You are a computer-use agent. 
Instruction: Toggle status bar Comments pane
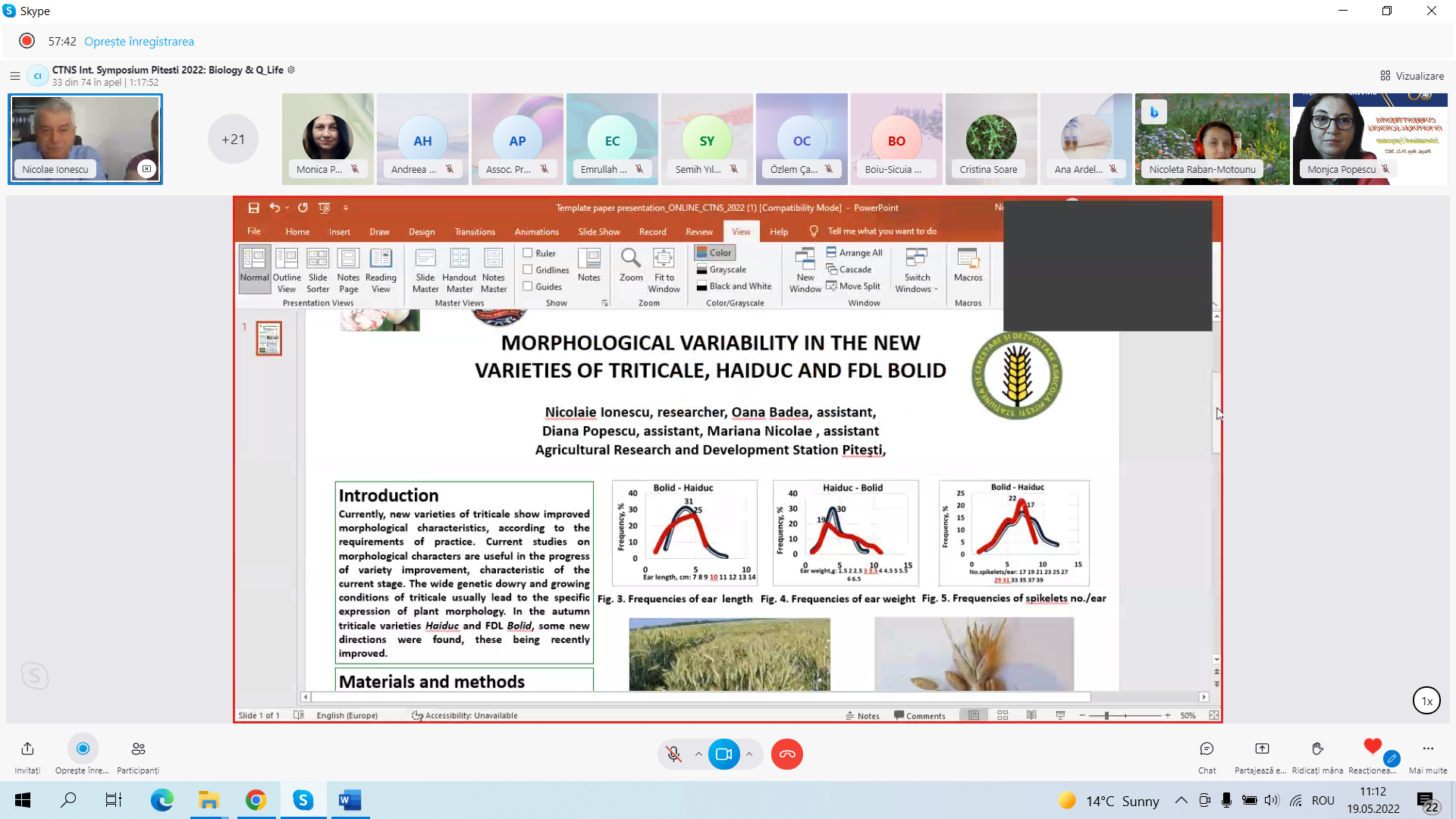[919, 715]
